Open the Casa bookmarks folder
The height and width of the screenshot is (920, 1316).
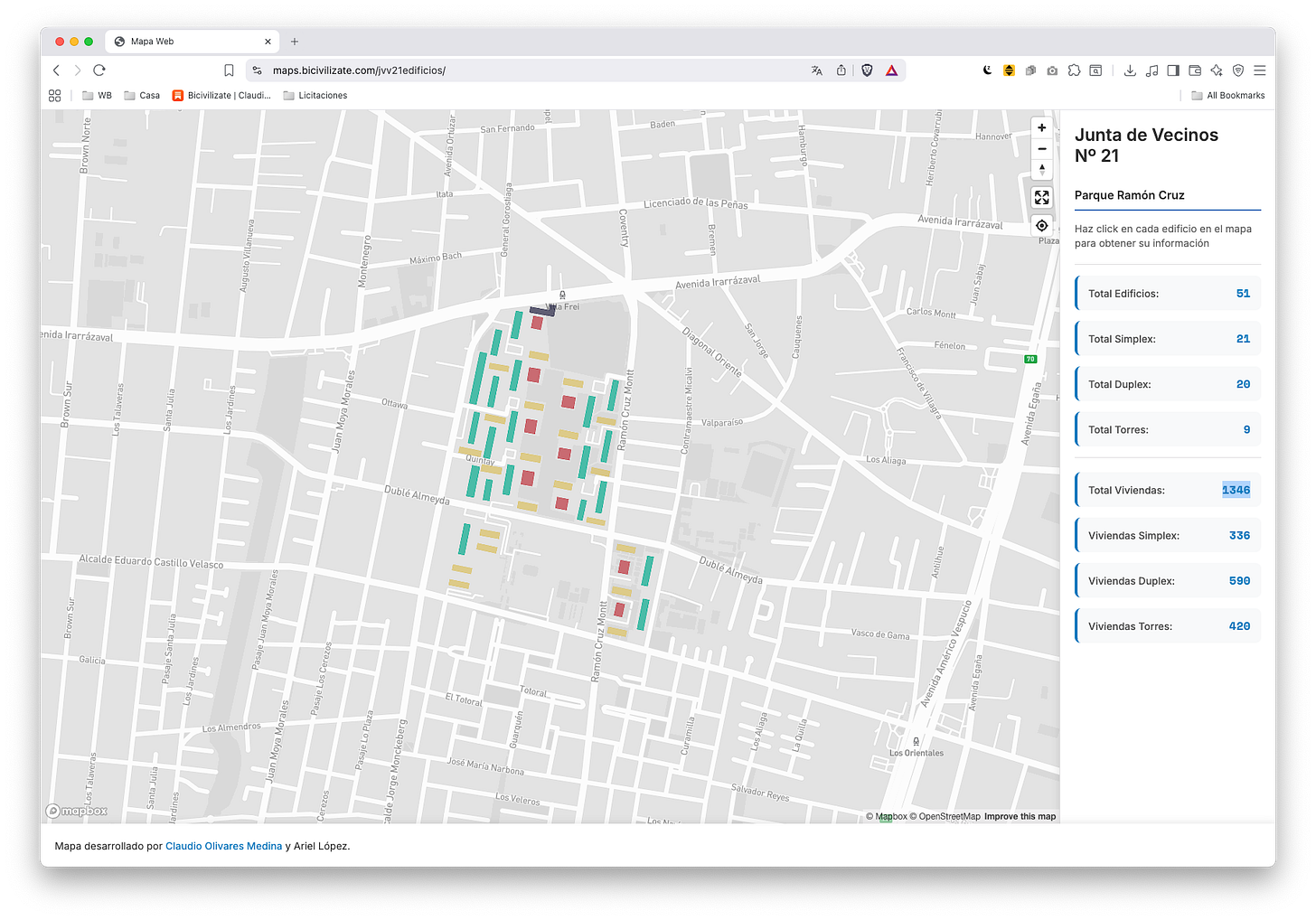tap(142, 96)
